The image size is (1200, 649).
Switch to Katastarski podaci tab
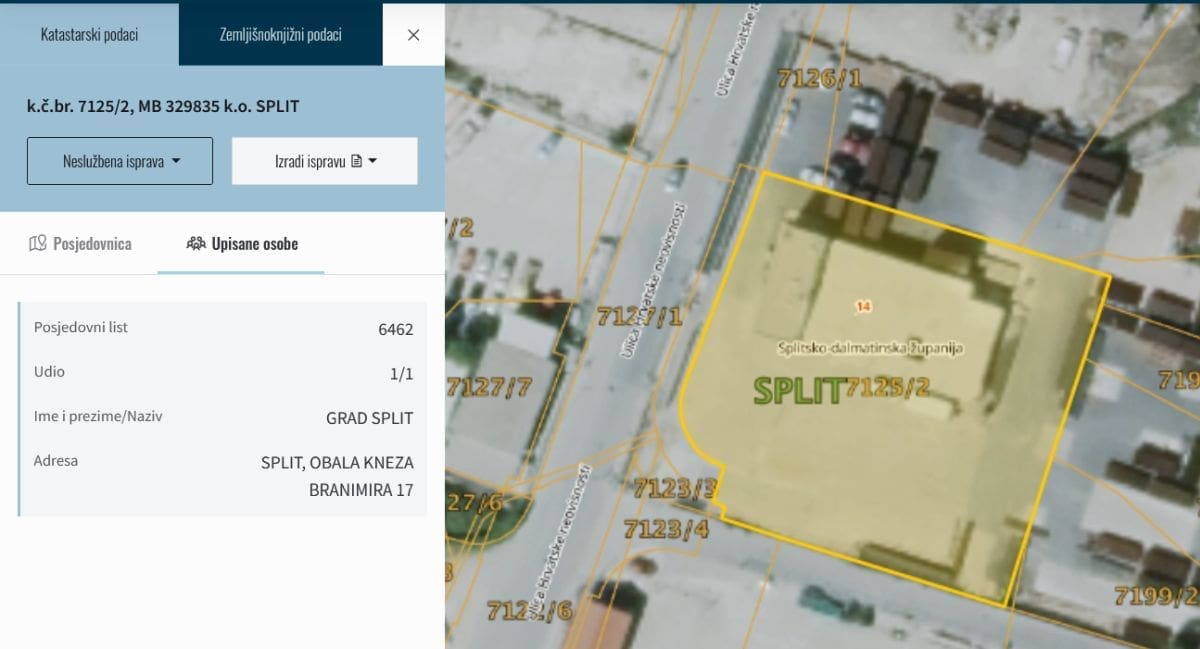89,34
